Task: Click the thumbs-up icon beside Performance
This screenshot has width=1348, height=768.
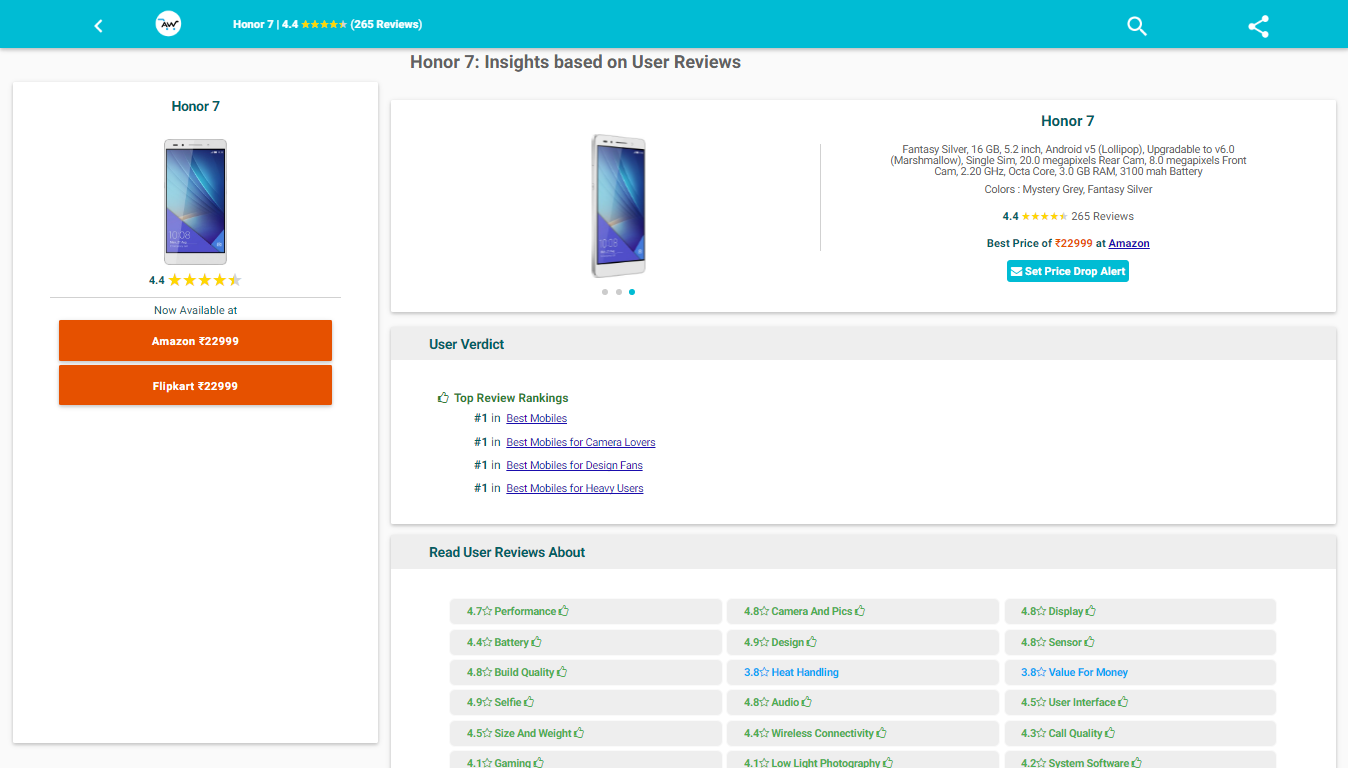Action: (x=564, y=611)
